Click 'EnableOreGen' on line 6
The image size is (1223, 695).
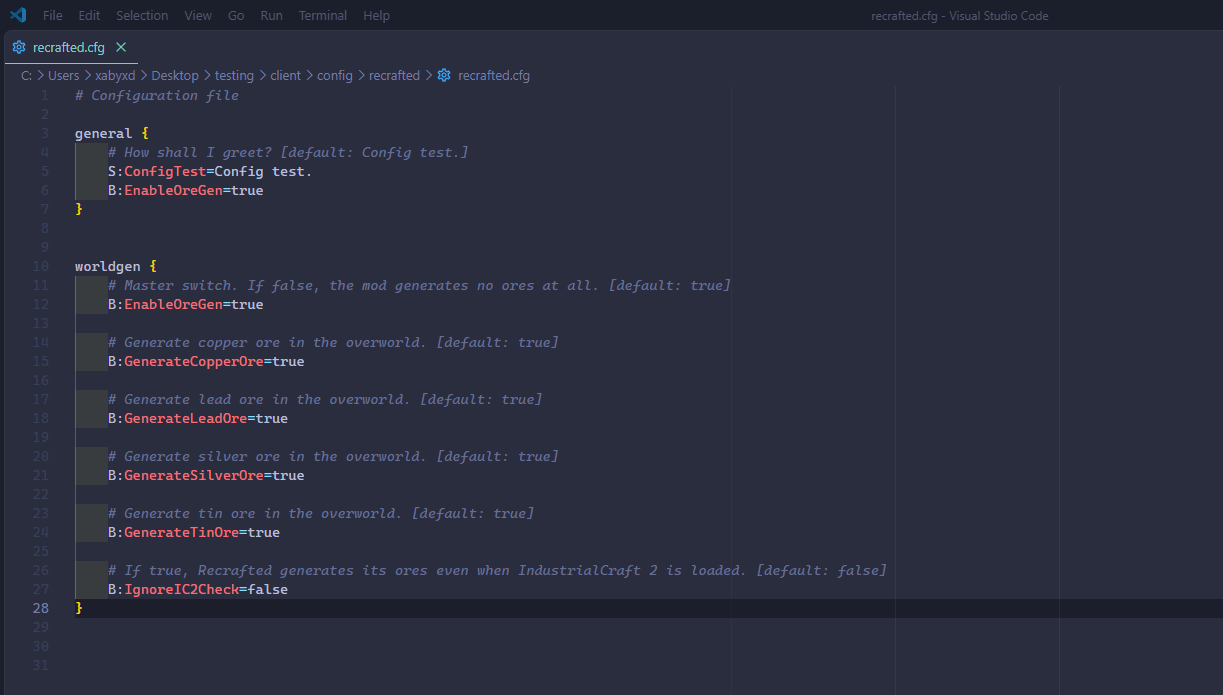click(173, 190)
